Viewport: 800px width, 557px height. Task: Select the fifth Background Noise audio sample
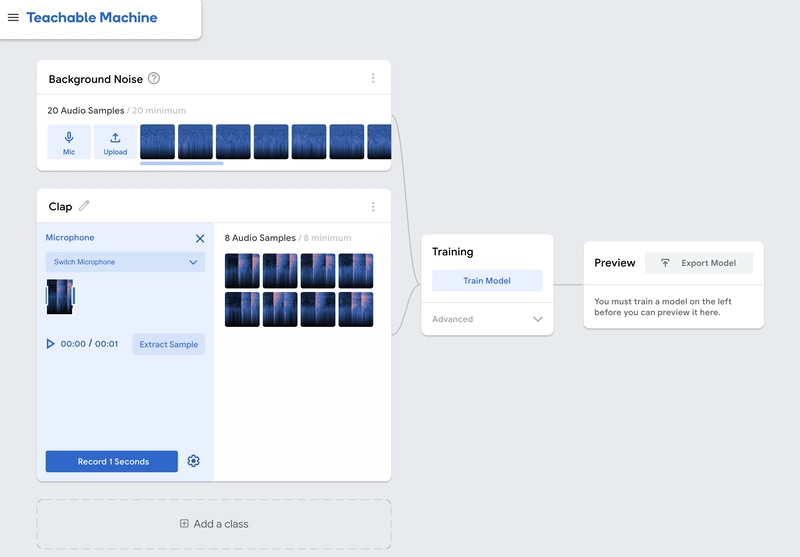309,142
